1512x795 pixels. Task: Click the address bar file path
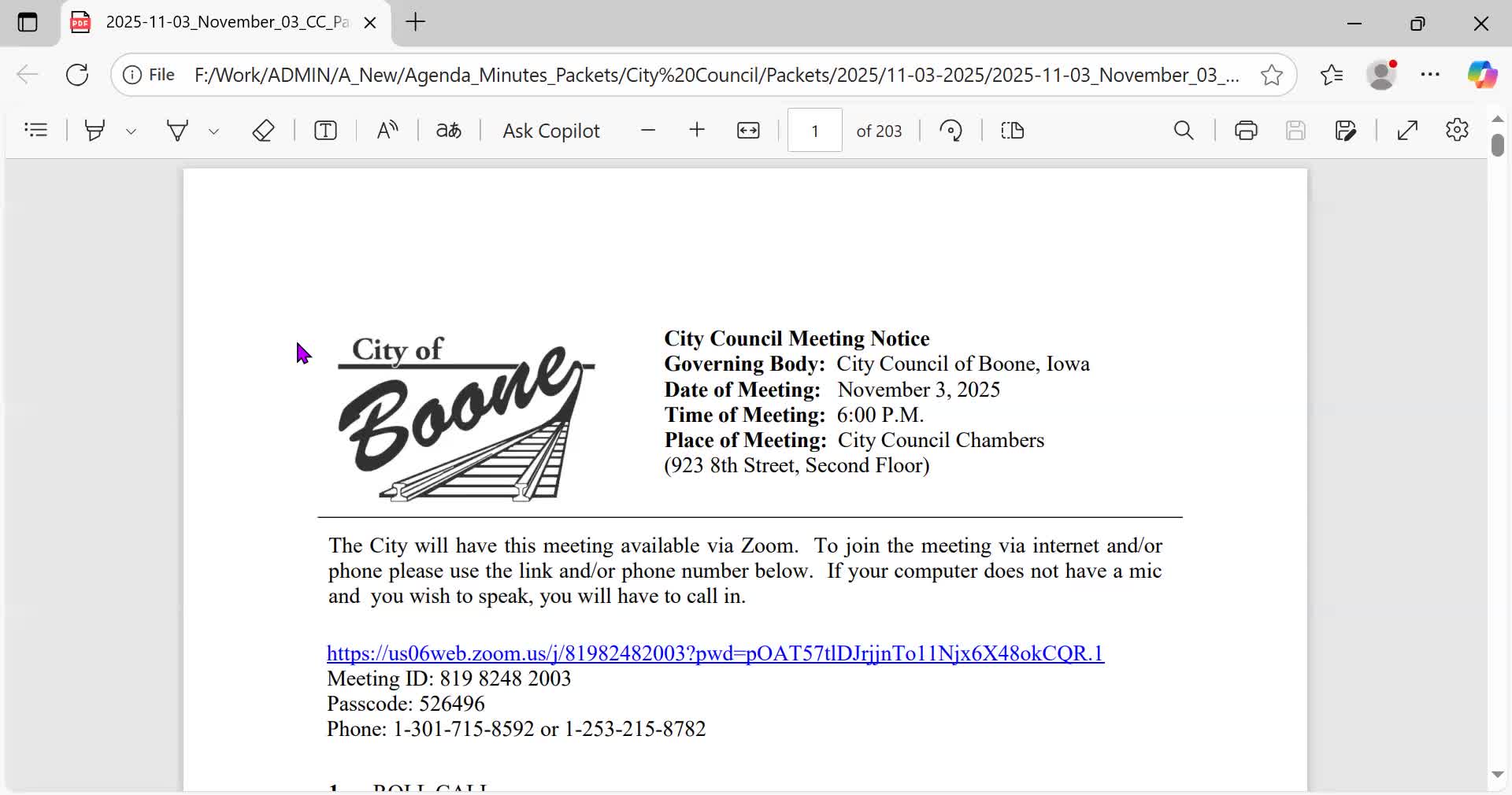[x=717, y=75]
